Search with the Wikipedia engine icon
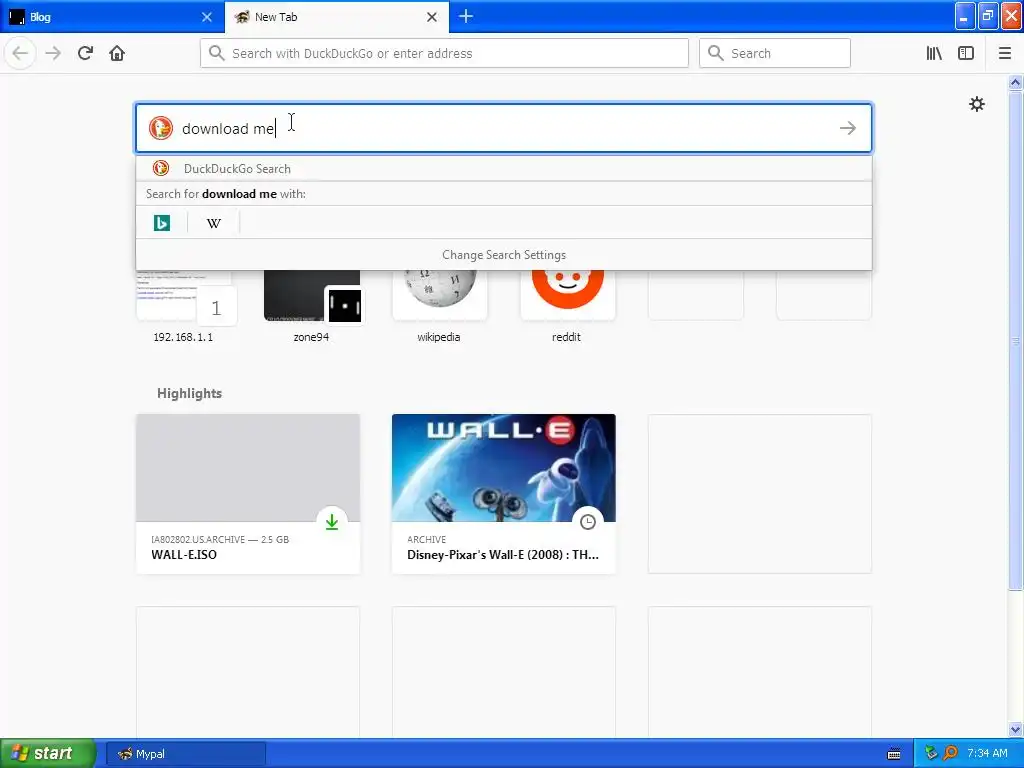 [x=214, y=223]
